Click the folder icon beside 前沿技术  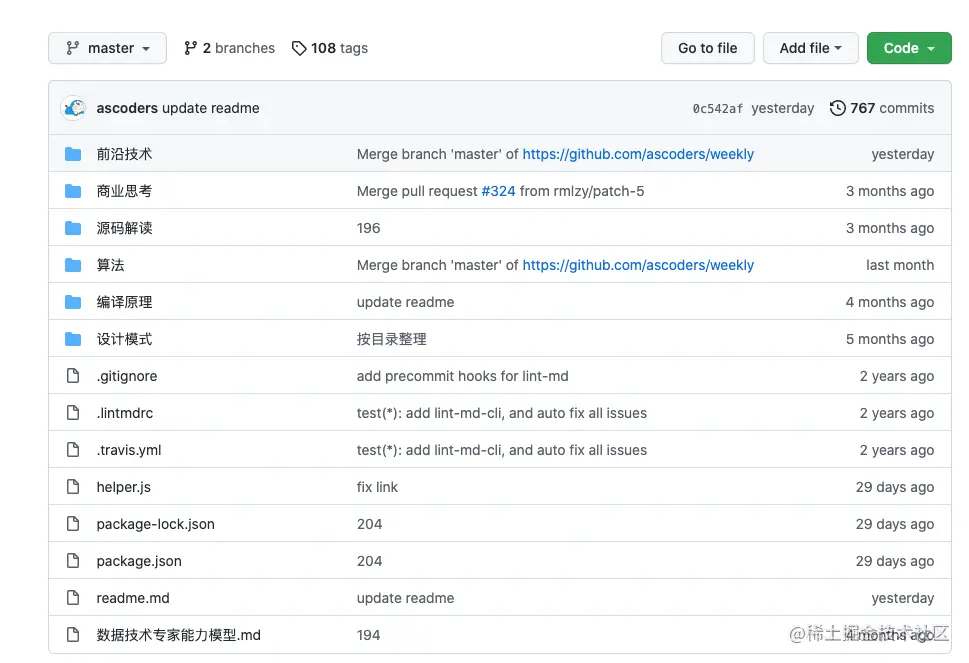(73, 154)
